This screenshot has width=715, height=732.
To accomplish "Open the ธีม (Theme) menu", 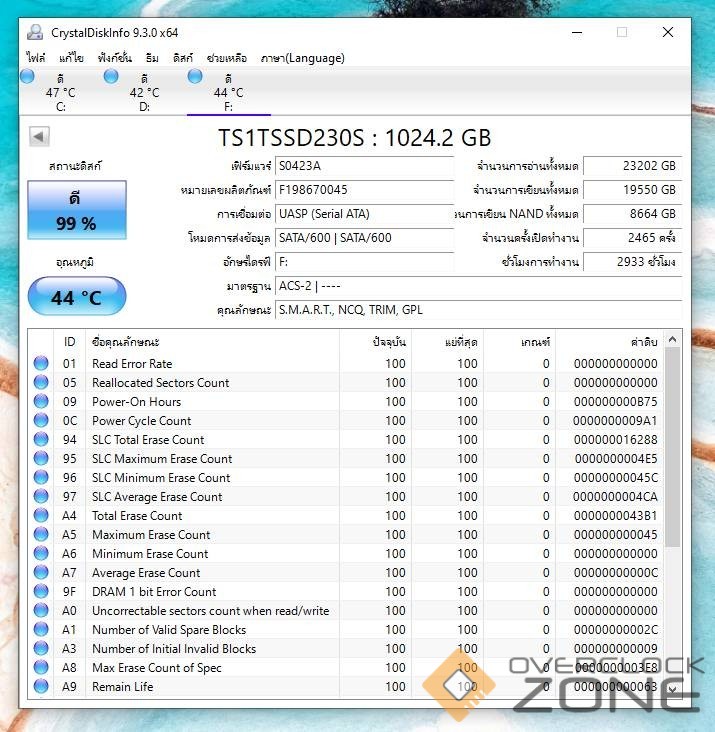I will tap(152, 58).
